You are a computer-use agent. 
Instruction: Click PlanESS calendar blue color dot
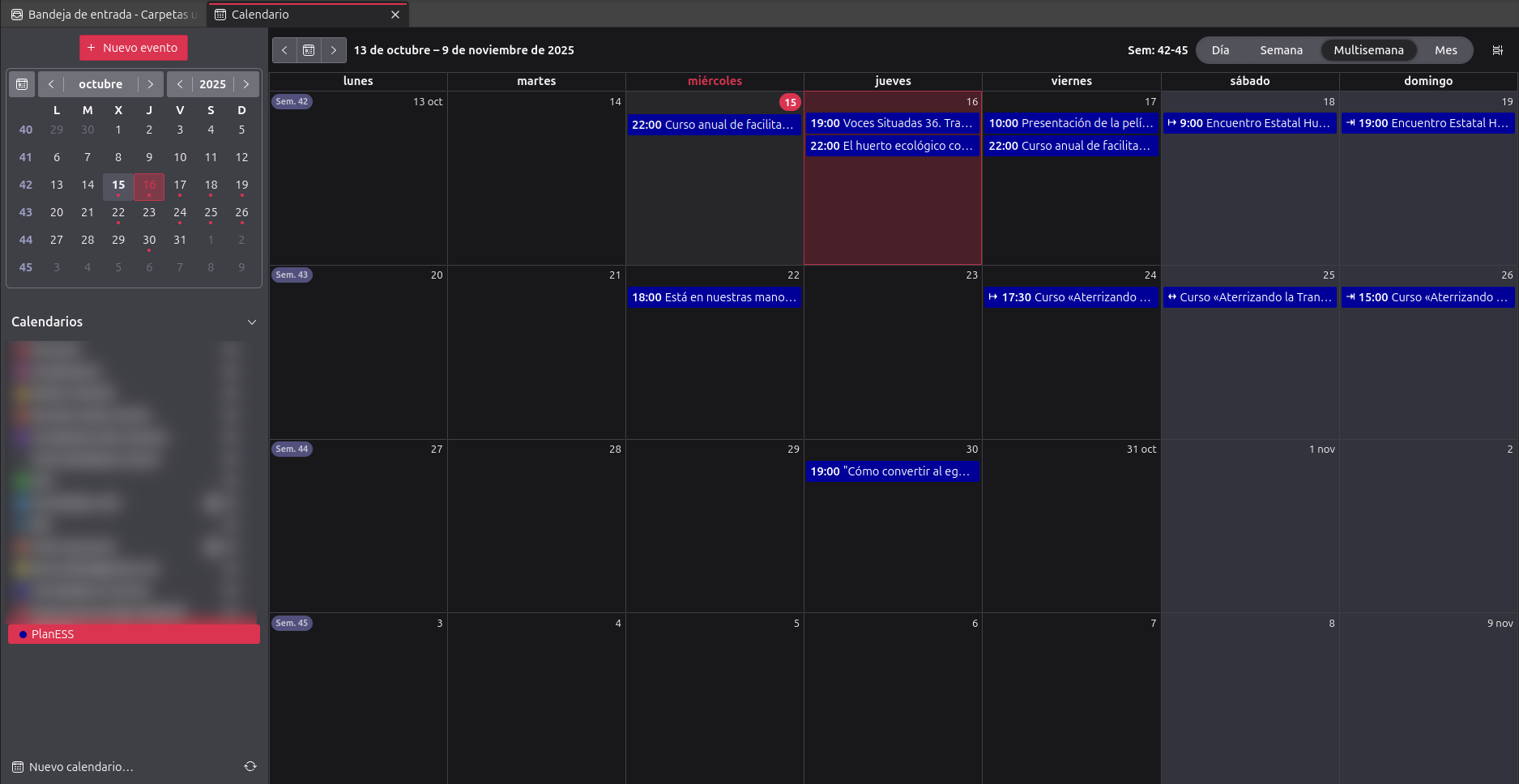(23, 634)
